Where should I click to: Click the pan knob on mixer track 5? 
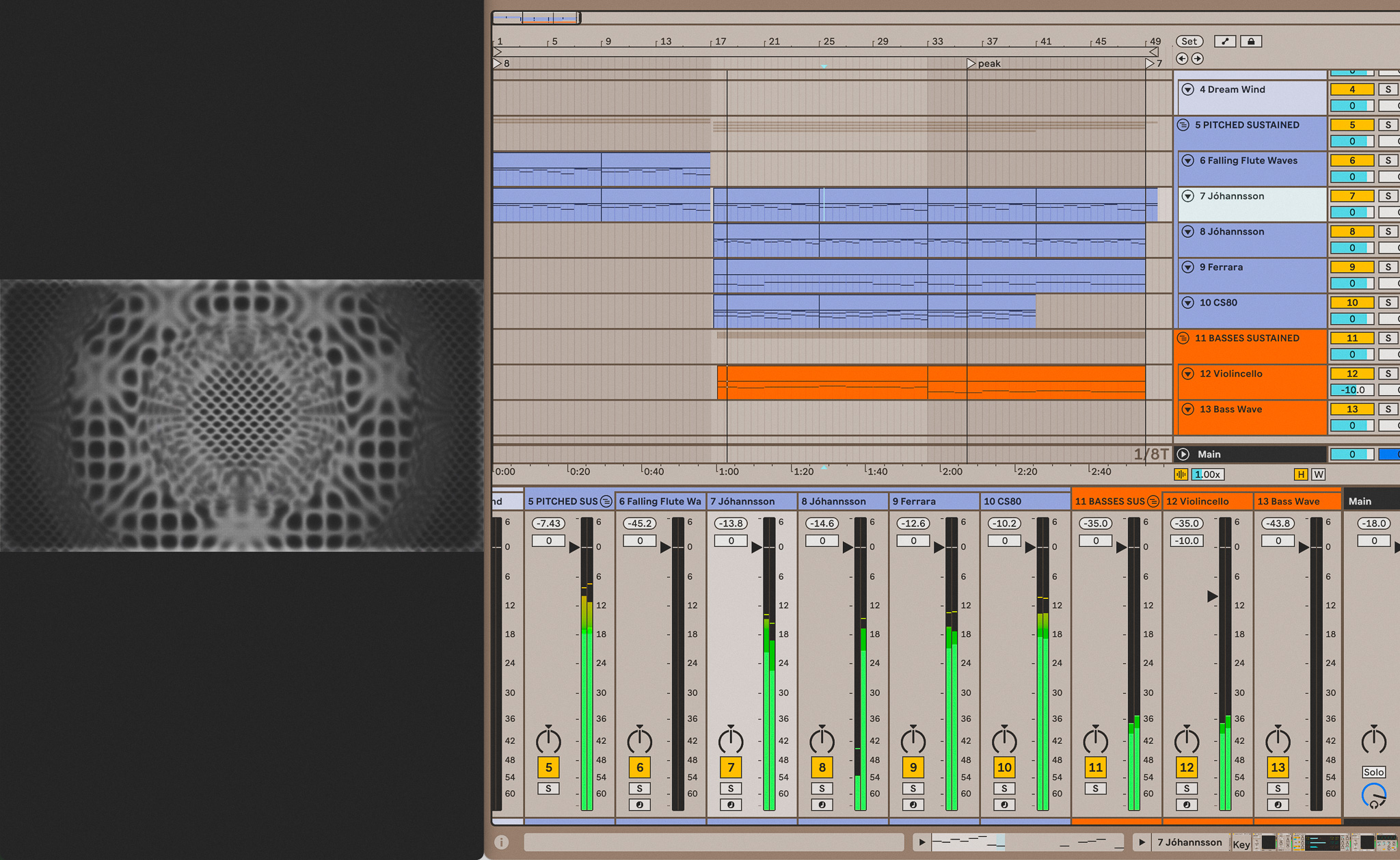[548, 740]
